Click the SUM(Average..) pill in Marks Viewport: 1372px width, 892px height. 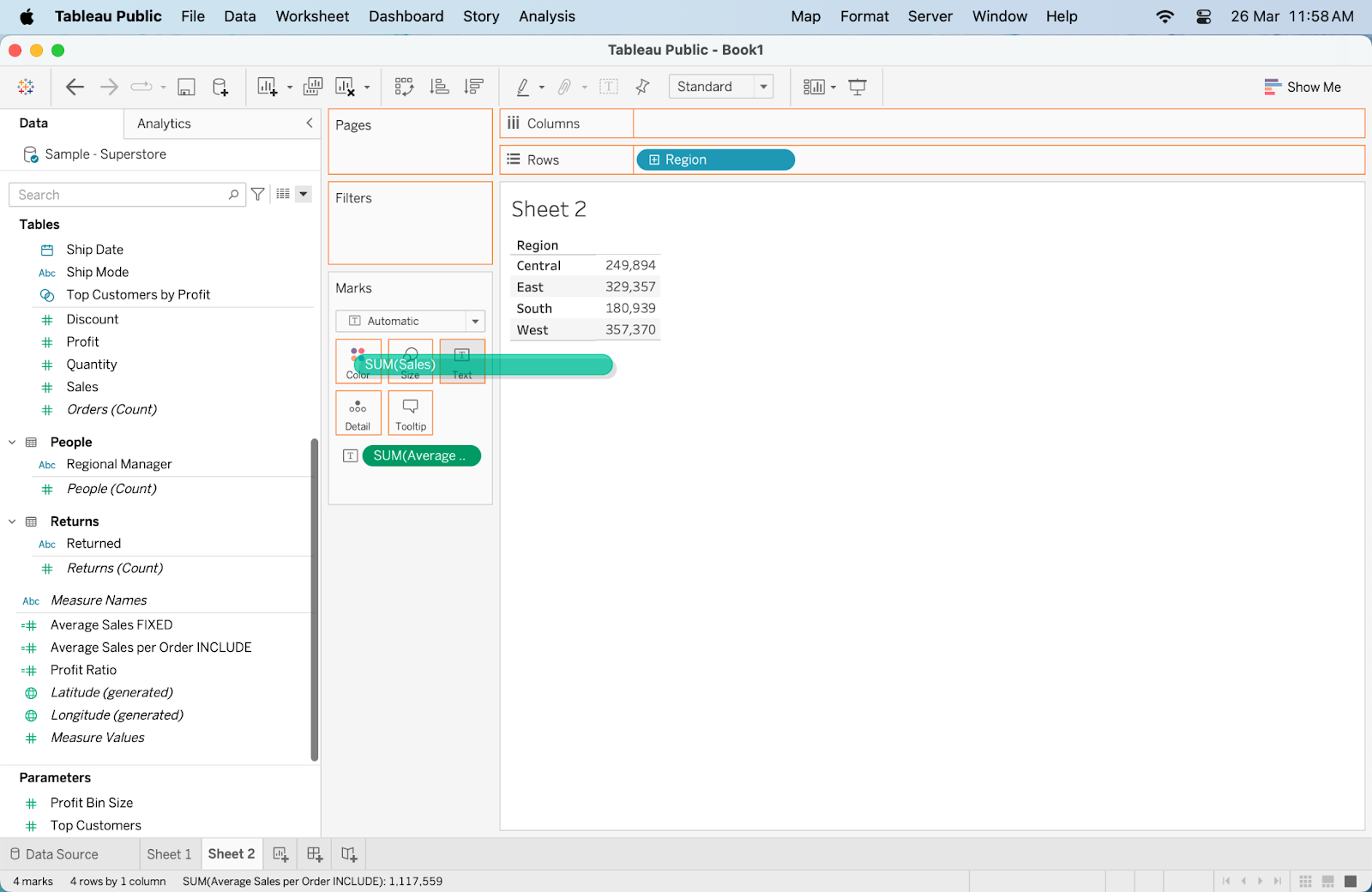[421, 456]
